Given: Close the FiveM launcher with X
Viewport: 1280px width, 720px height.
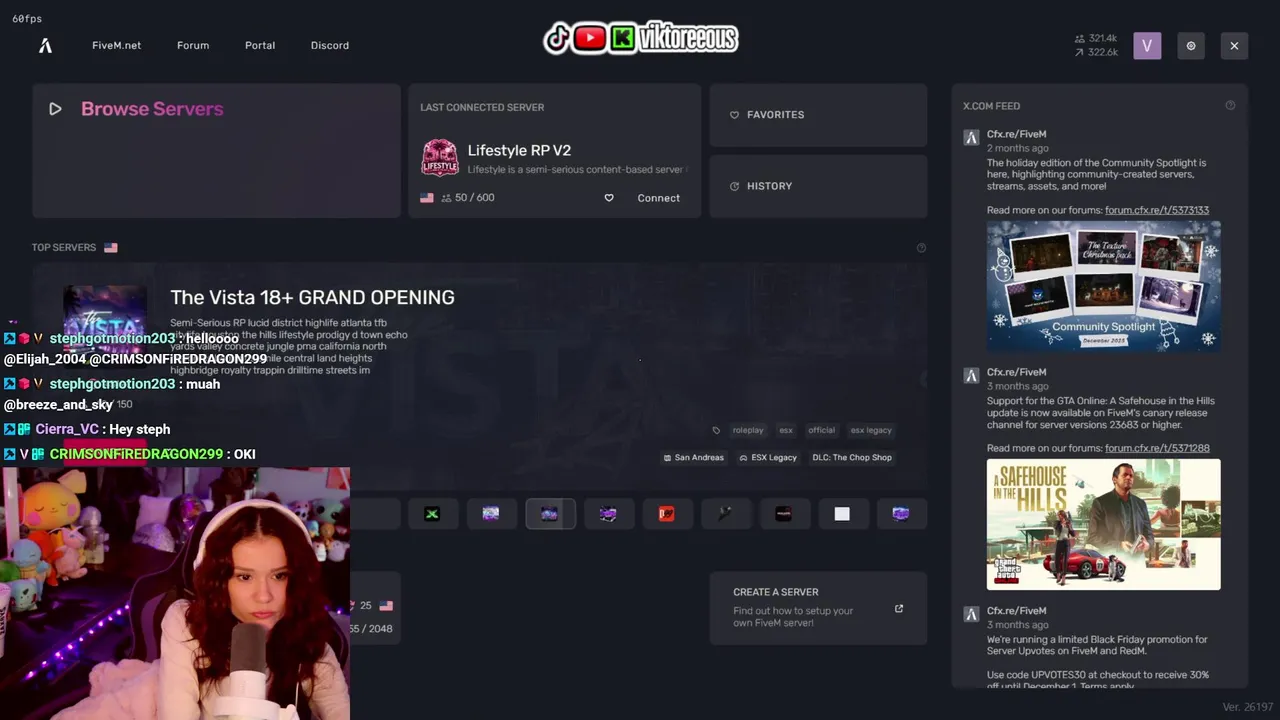Looking at the screenshot, I should [1234, 45].
